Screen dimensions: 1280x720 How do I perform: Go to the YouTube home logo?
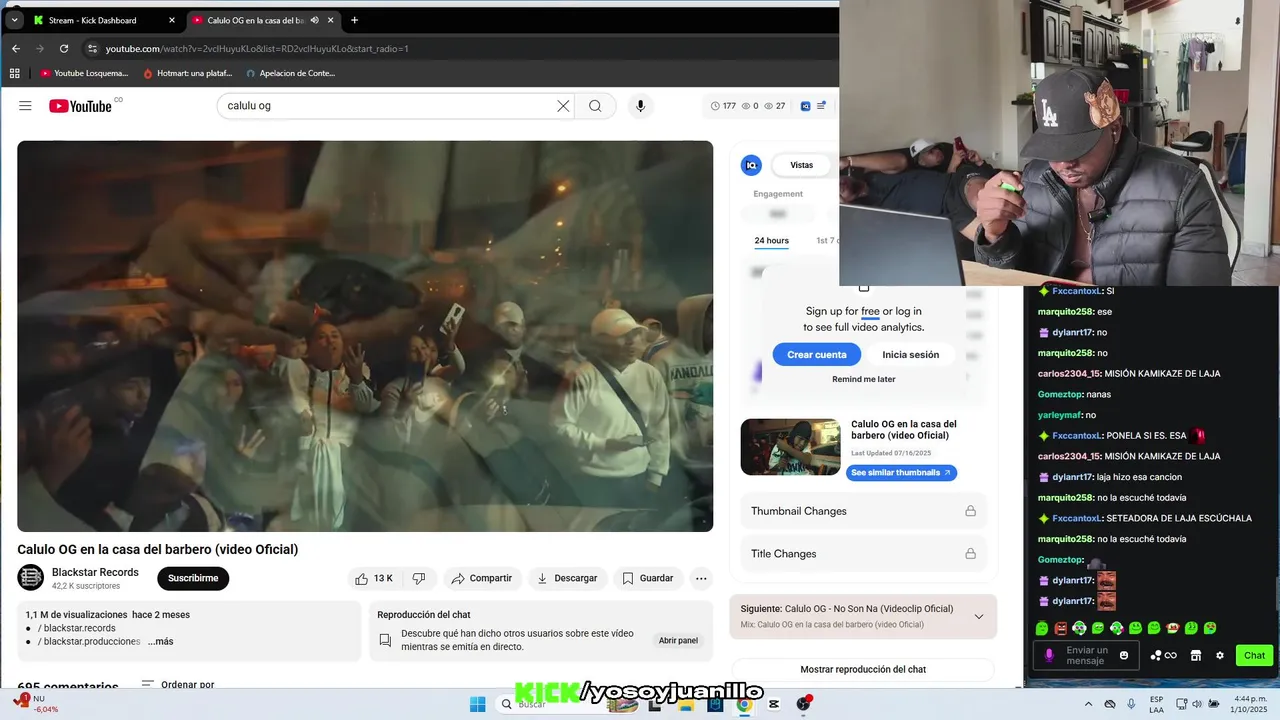click(x=80, y=106)
